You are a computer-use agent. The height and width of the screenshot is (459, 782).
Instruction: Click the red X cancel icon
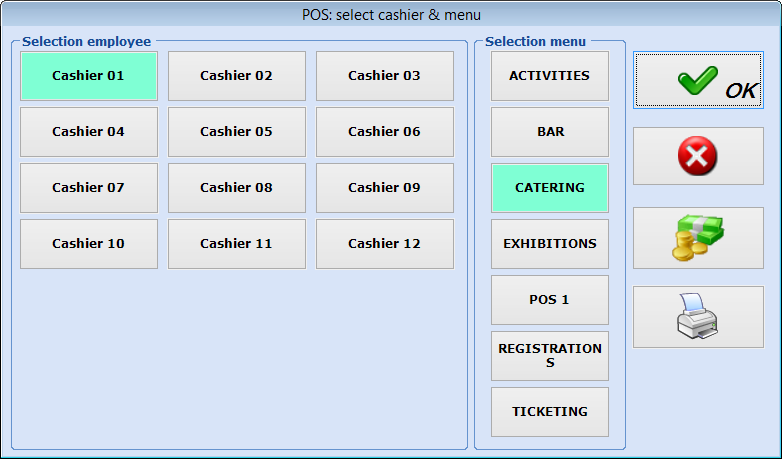click(698, 156)
